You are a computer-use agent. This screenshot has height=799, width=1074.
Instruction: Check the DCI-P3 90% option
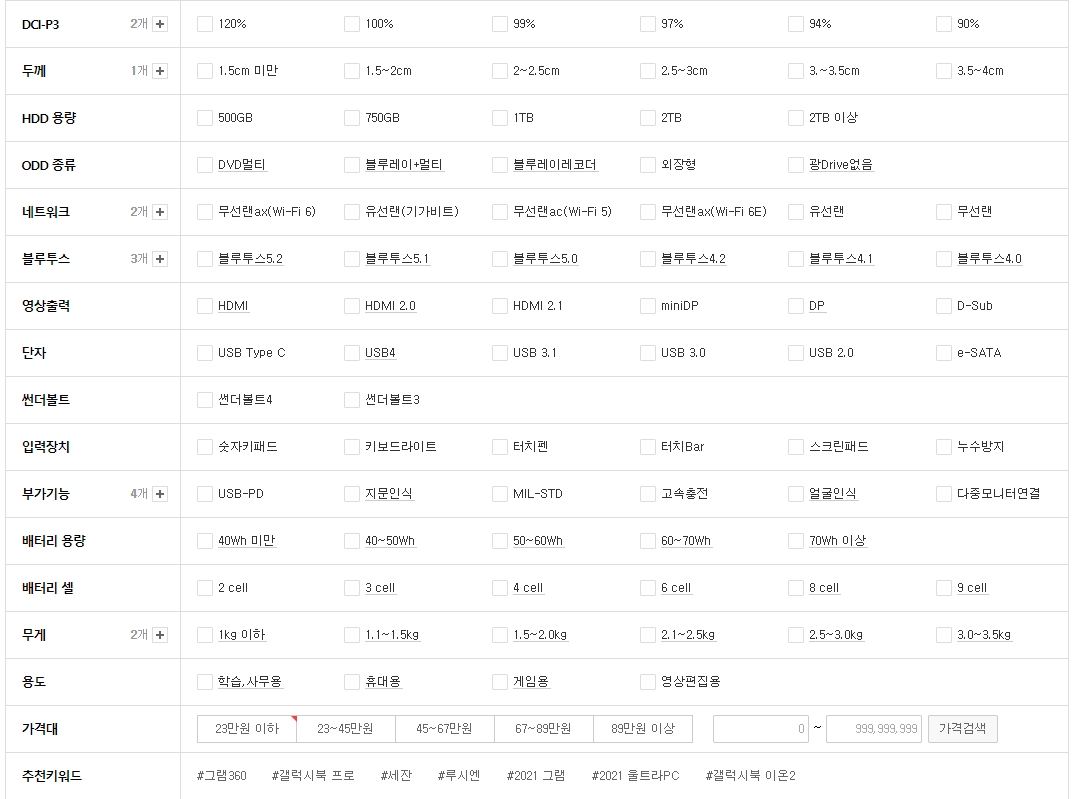[944, 24]
